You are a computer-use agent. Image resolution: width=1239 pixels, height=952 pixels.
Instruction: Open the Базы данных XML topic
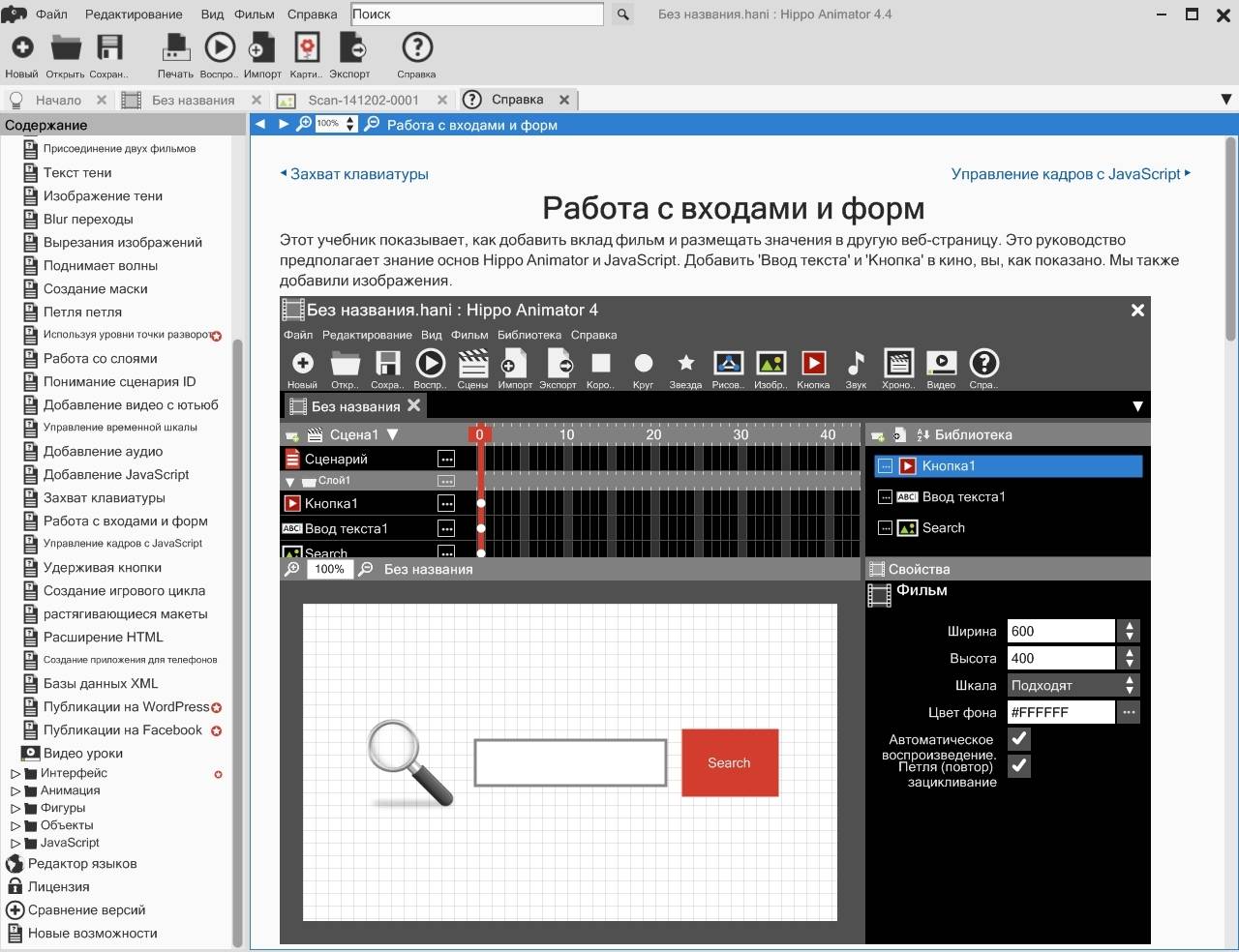pyautogui.click(x=101, y=683)
